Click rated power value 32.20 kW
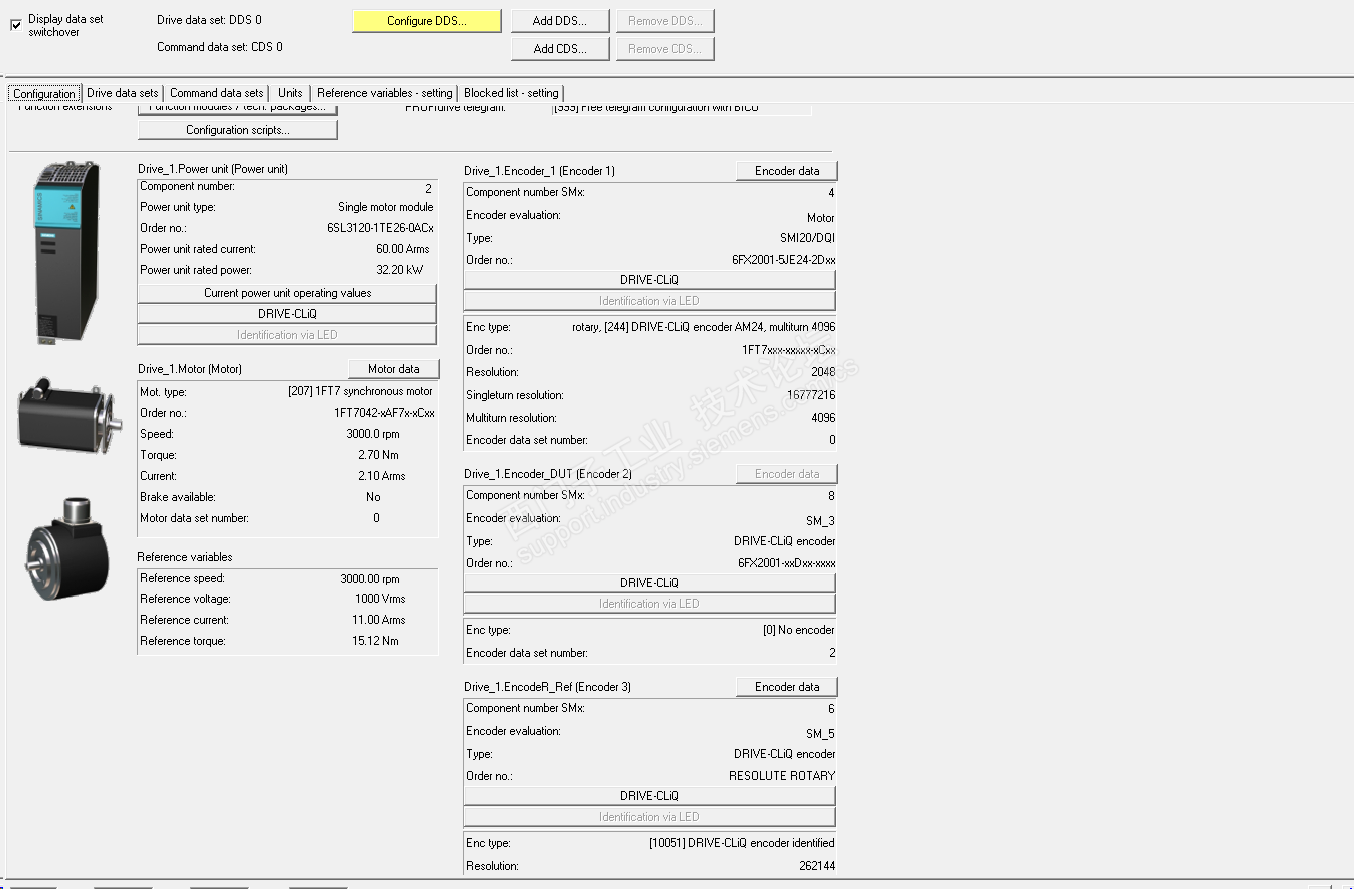 pyautogui.click(x=399, y=270)
